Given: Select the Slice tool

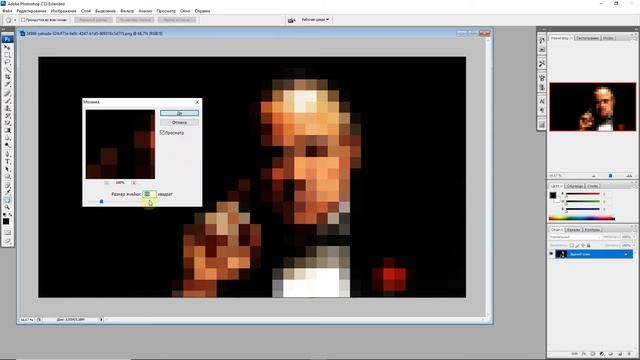Looking at the screenshot, I should click(x=7, y=84).
